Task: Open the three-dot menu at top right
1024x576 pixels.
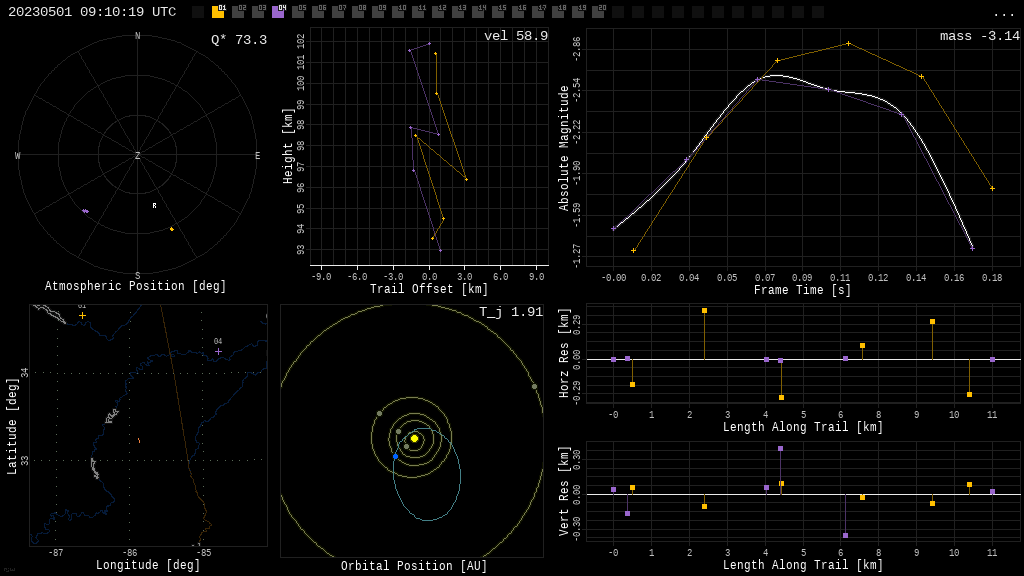Action: coord(1003,13)
